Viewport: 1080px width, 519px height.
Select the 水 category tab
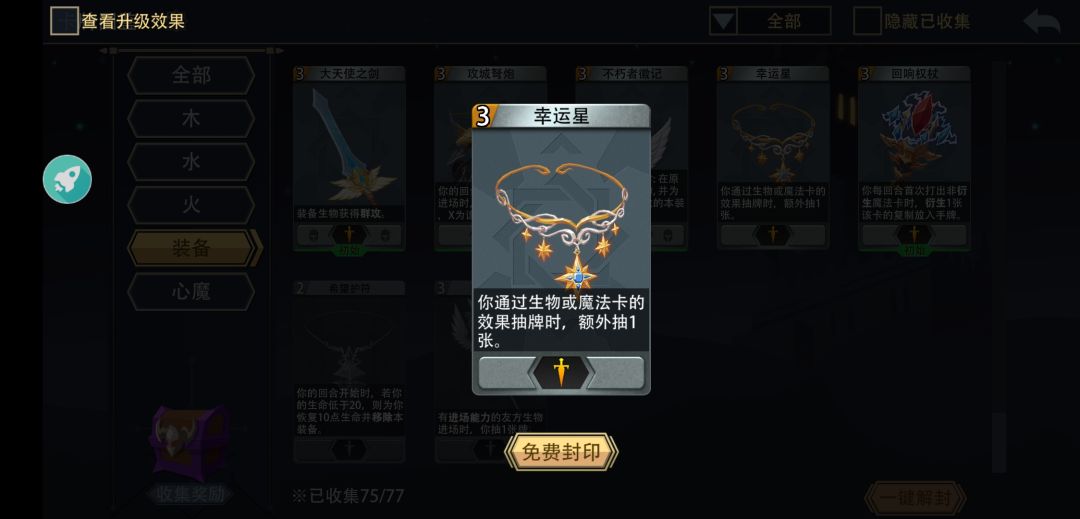click(x=191, y=162)
